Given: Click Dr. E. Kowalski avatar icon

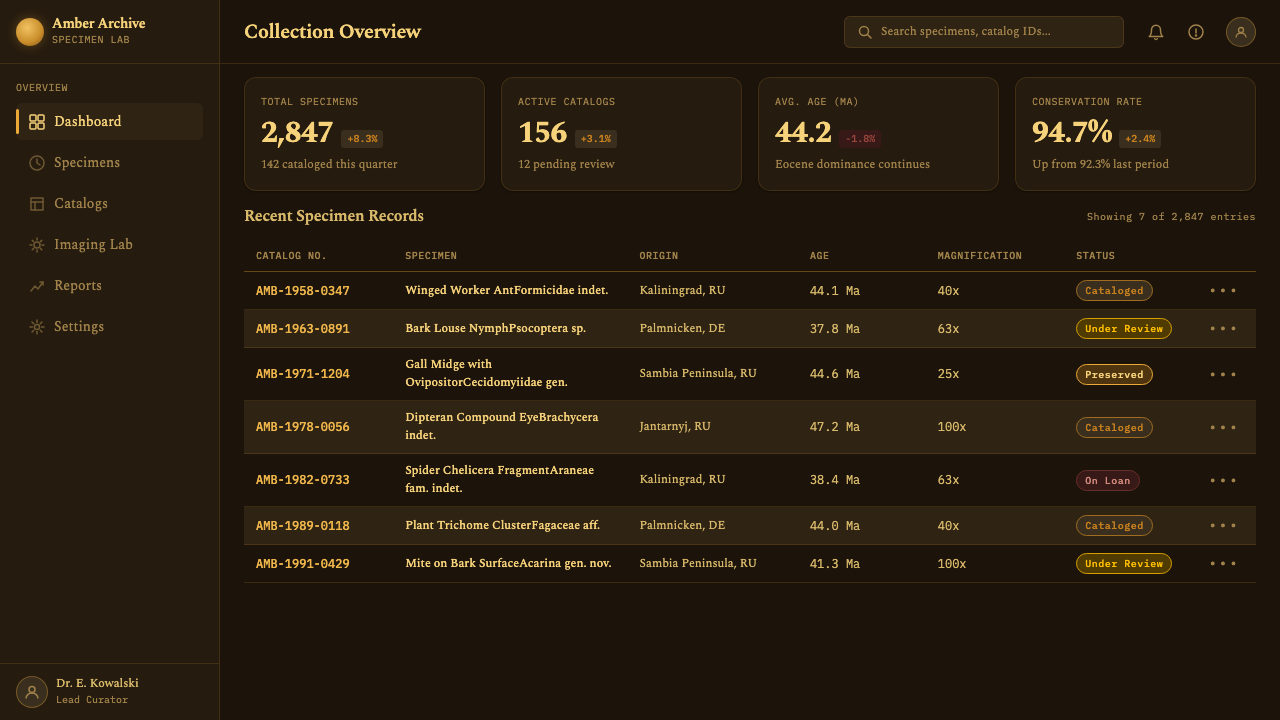Looking at the screenshot, I should click(32, 692).
